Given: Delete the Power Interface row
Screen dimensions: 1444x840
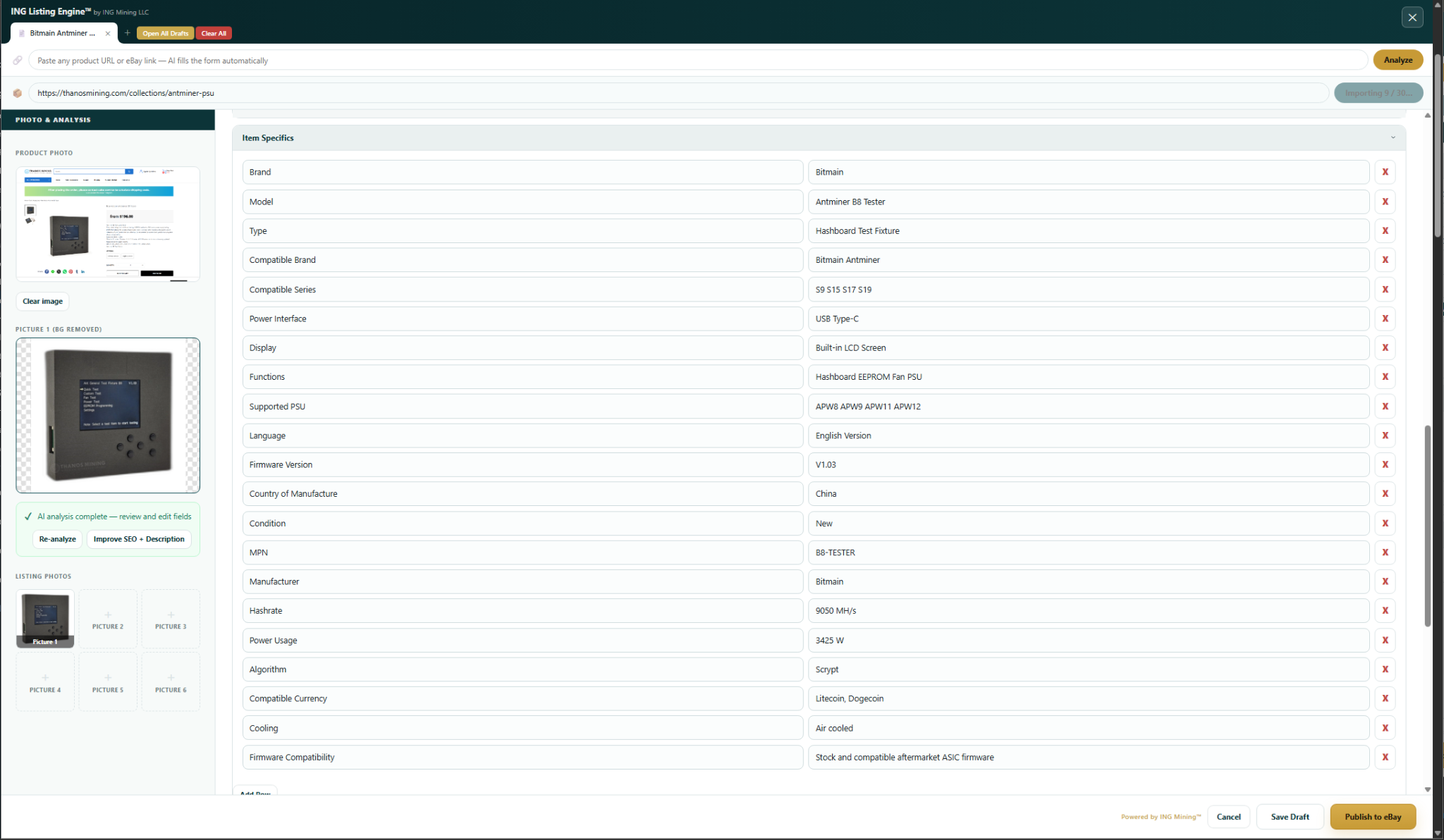Looking at the screenshot, I should (x=1385, y=319).
